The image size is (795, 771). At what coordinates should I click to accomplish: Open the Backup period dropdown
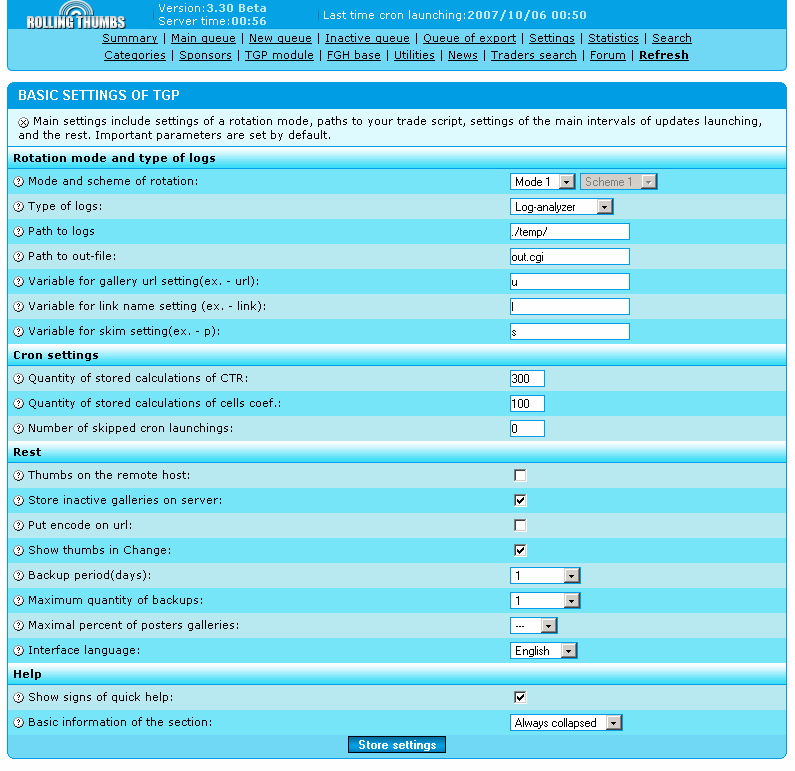click(x=545, y=575)
